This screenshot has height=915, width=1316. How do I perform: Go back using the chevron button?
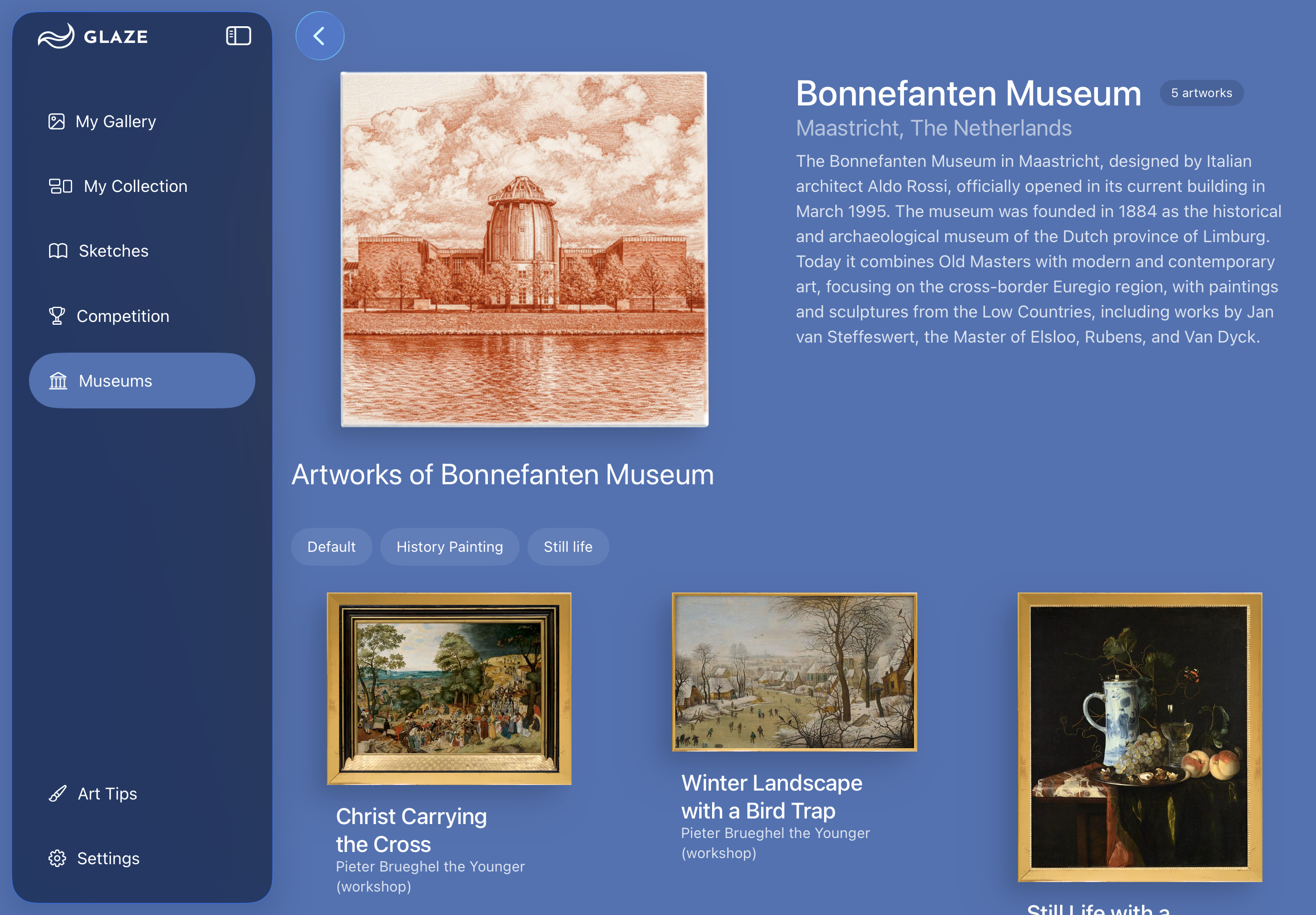click(x=320, y=36)
